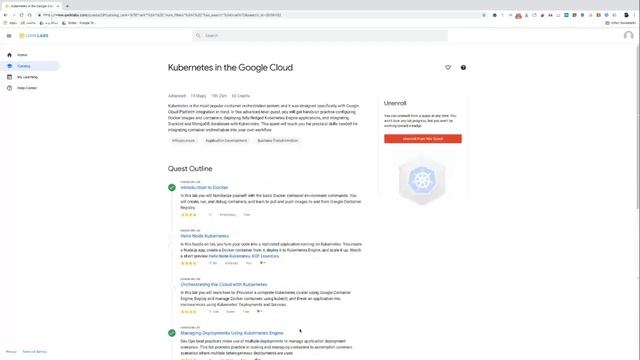Click the browser forward button
Image resolution: width=640 pixels, height=360 pixels.
(x=13, y=15)
